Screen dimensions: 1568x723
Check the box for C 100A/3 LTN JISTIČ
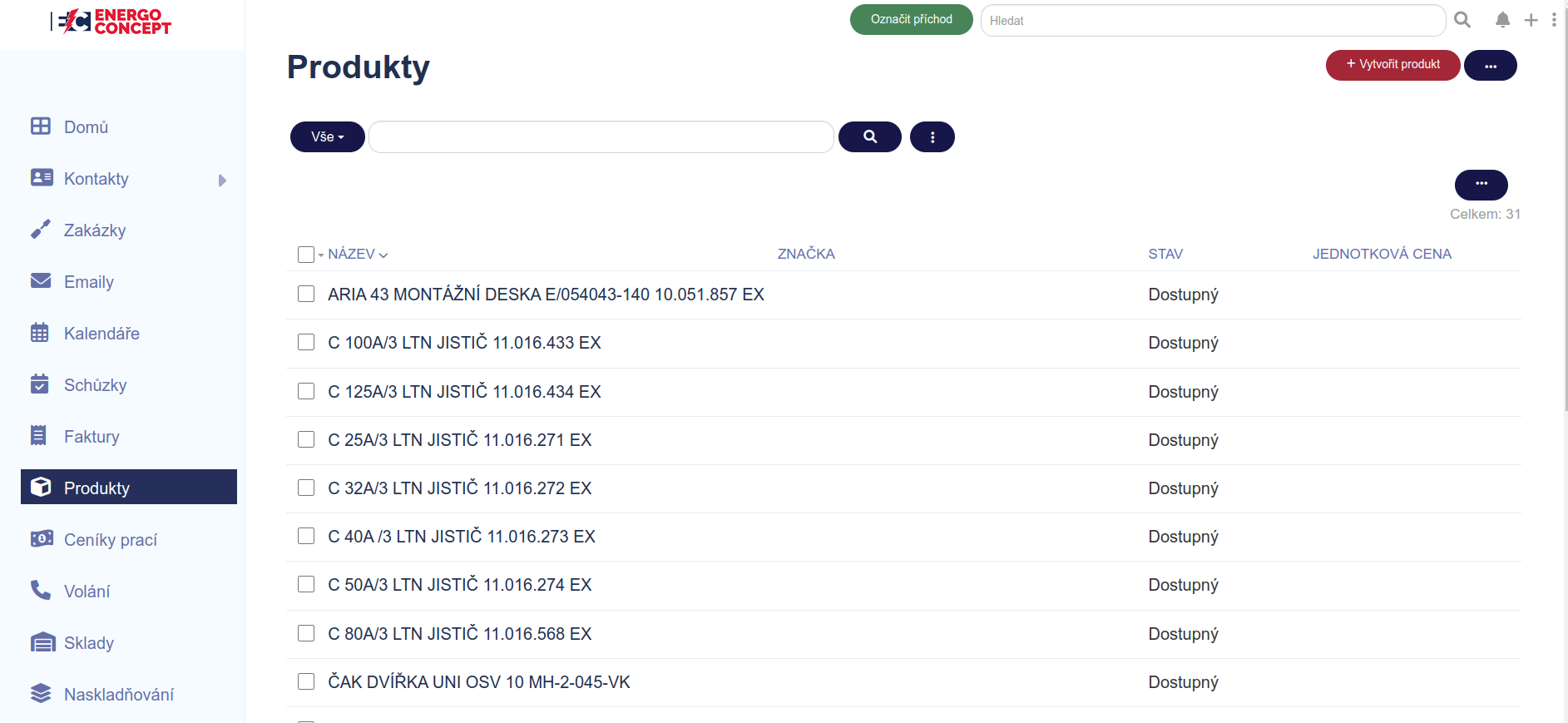click(306, 343)
